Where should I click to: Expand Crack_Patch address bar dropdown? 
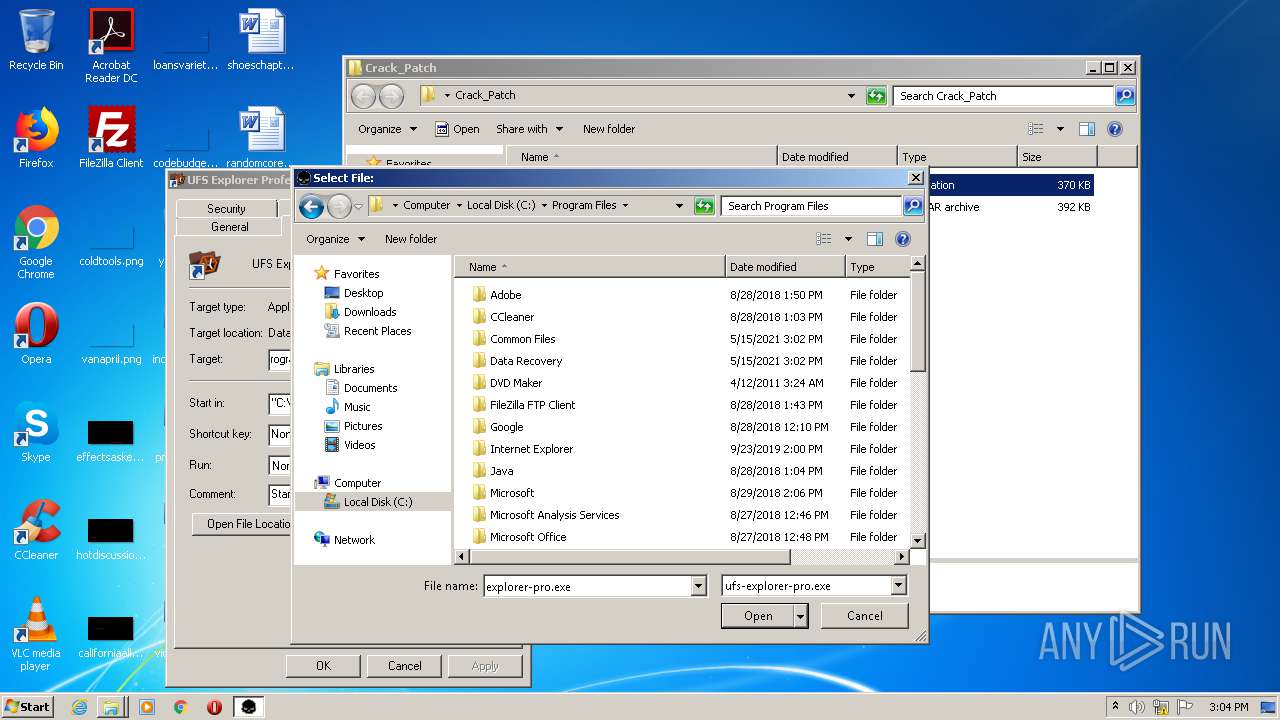(851, 96)
